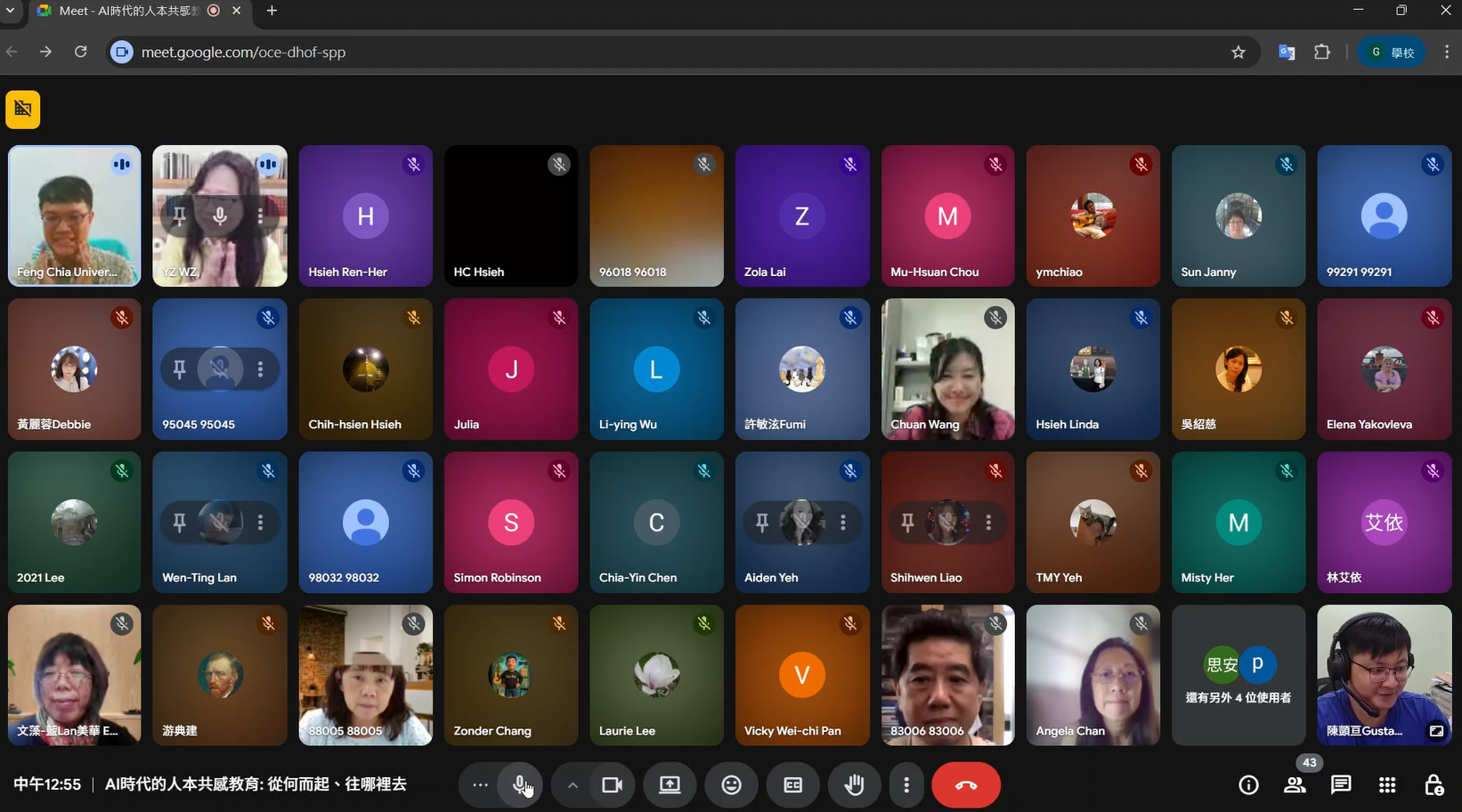This screenshot has height=812, width=1462.
Task: Raise your hand
Action: [854, 784]
